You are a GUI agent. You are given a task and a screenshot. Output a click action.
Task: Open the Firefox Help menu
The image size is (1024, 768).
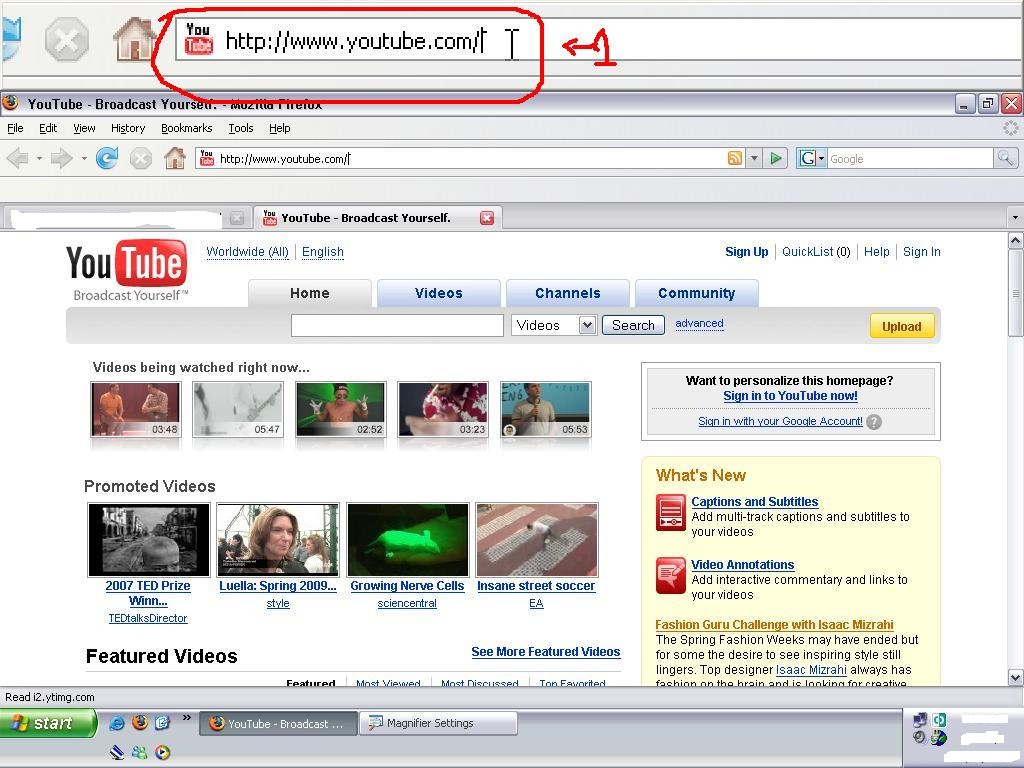click(x=280, y=128)
